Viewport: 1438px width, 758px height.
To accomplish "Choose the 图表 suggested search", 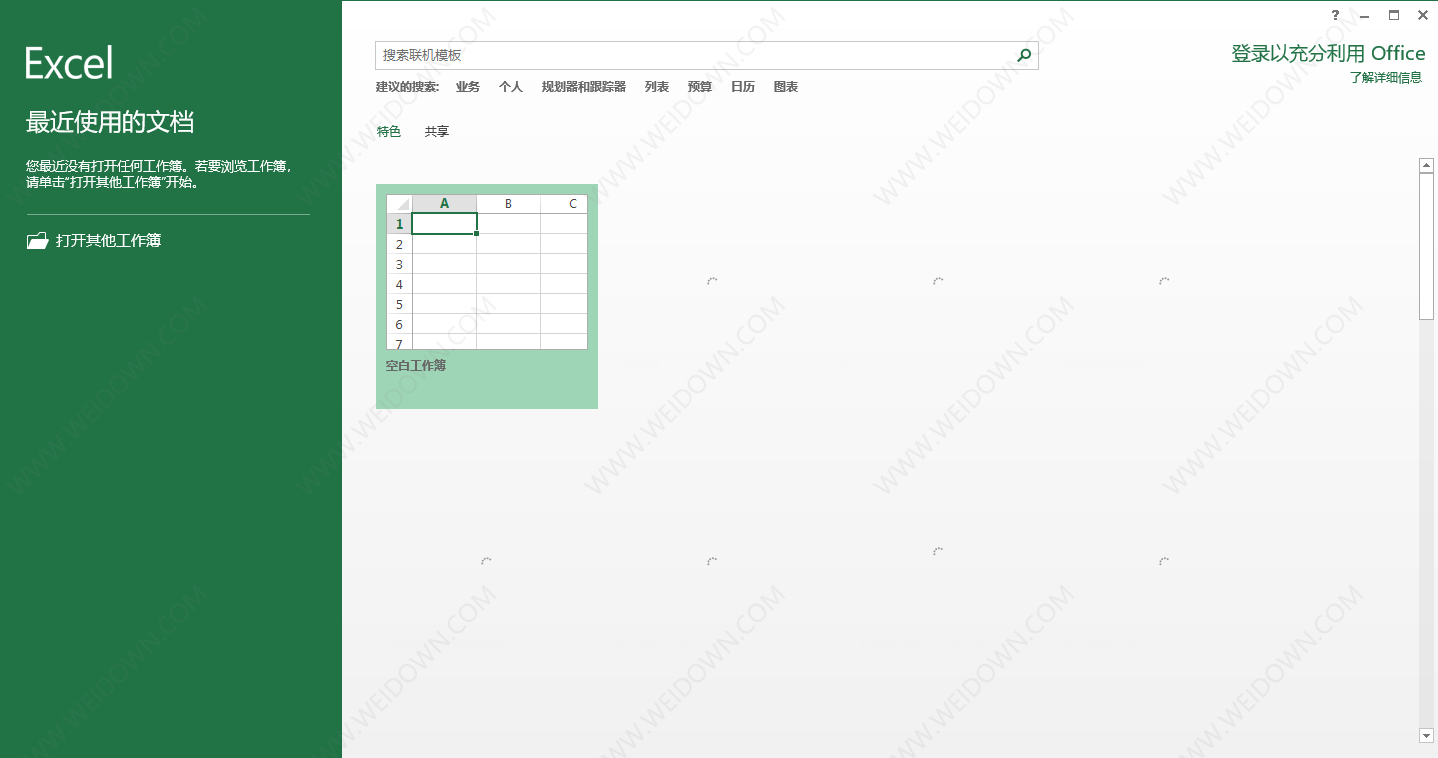I will 786,87.
